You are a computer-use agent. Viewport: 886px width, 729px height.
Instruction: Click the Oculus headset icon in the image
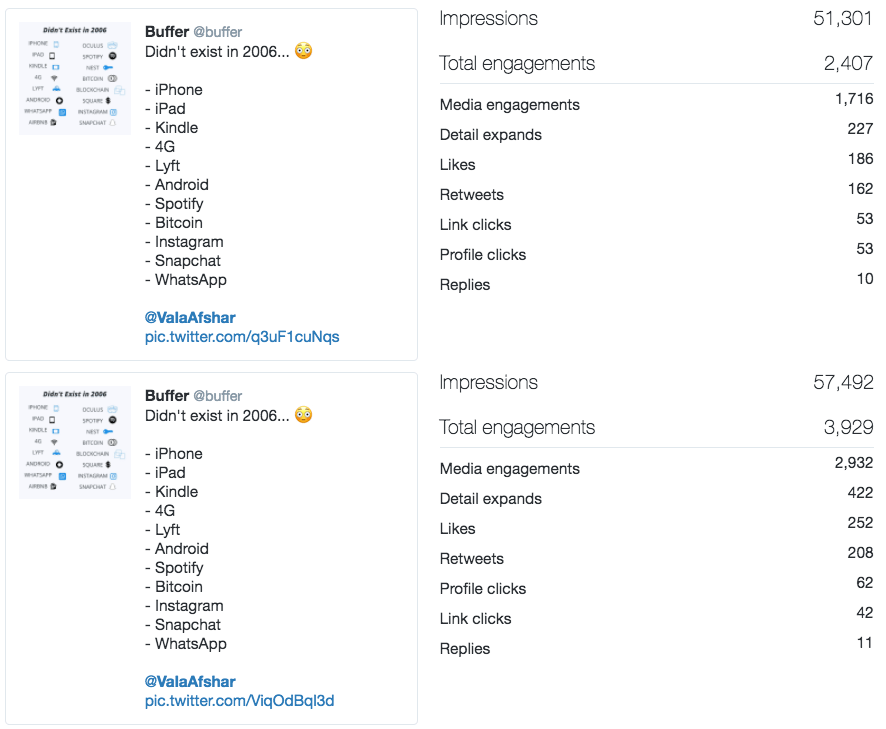(113, 46)
